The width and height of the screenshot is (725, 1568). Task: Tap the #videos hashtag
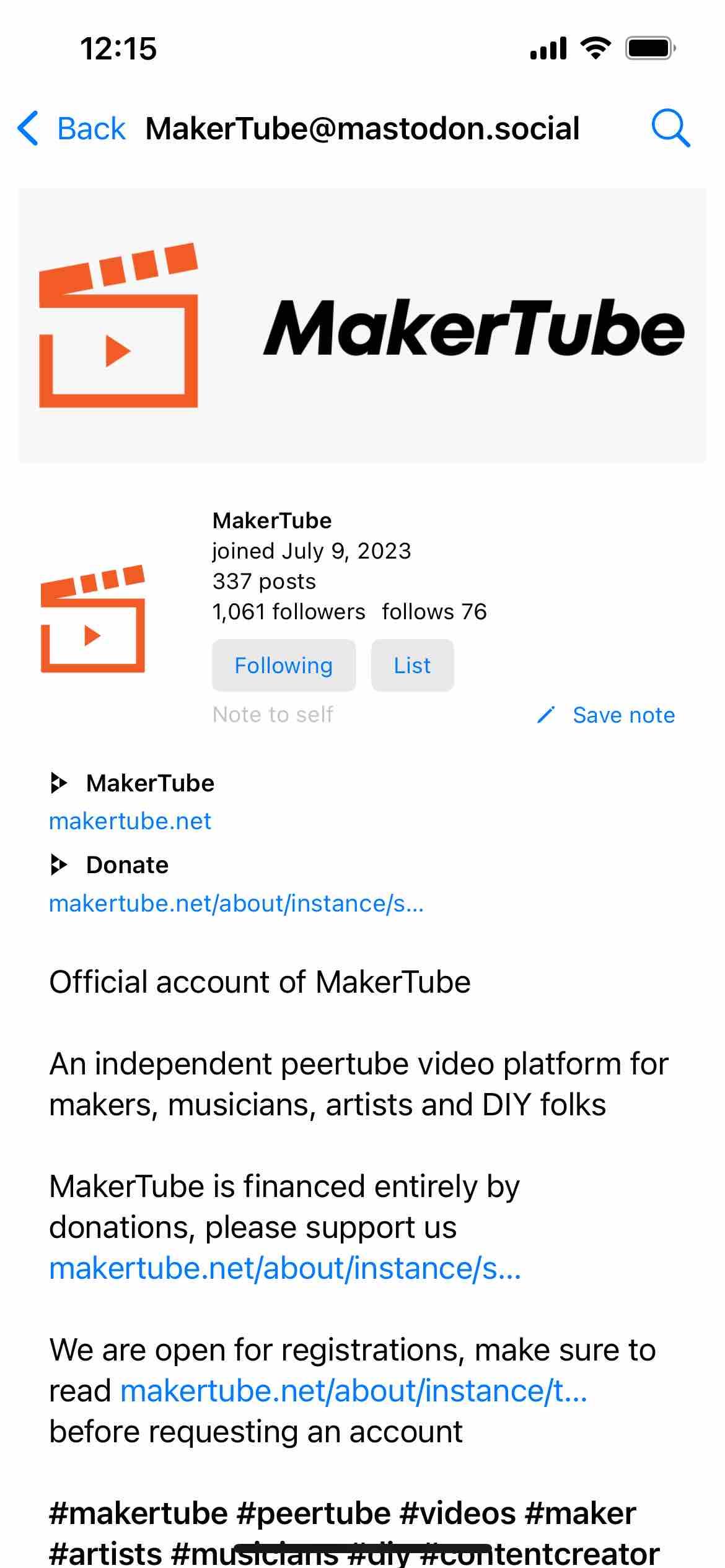(x=457, y=1513)
